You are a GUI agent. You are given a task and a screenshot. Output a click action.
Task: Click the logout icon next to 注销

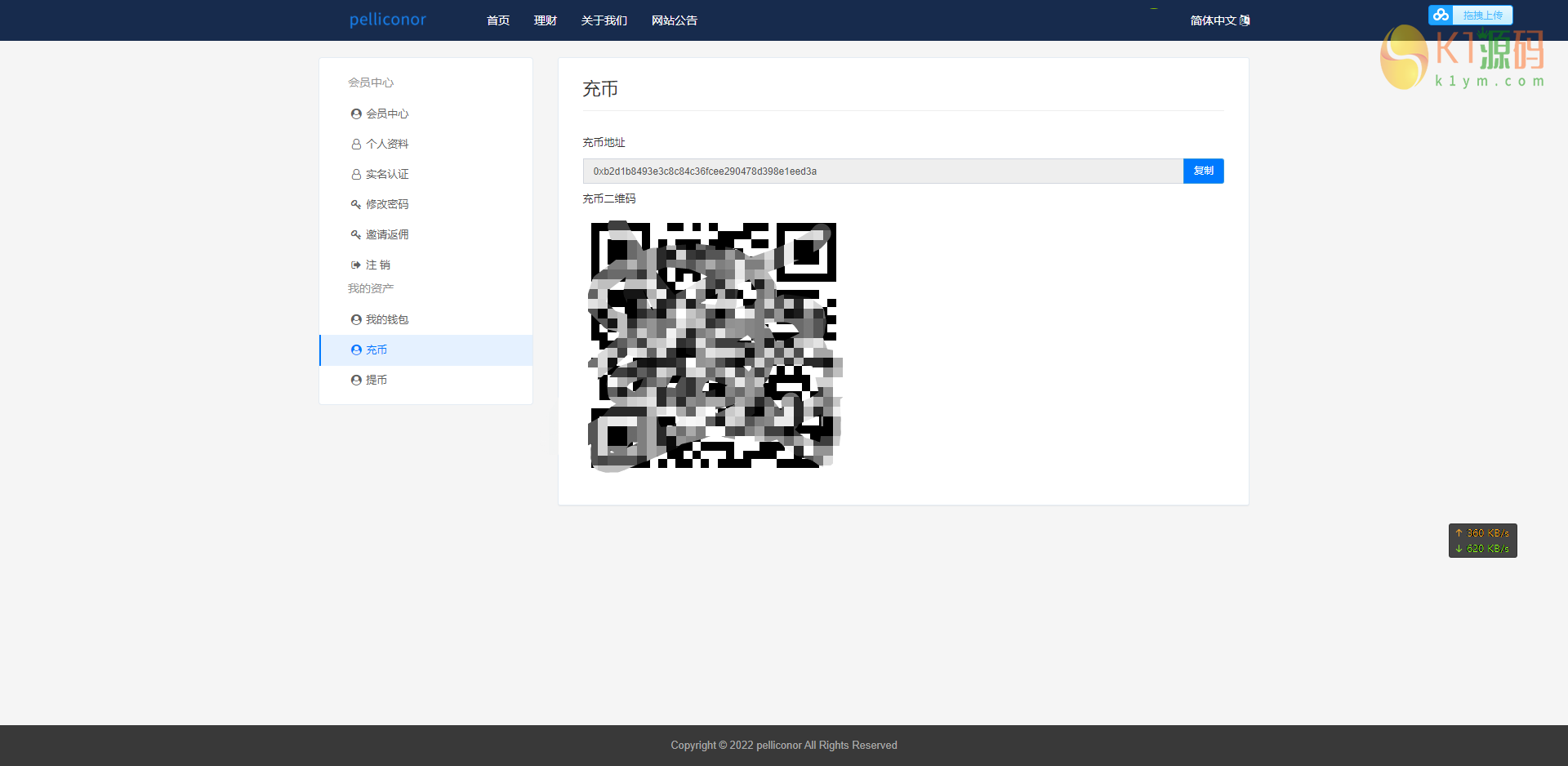[356, 265]
